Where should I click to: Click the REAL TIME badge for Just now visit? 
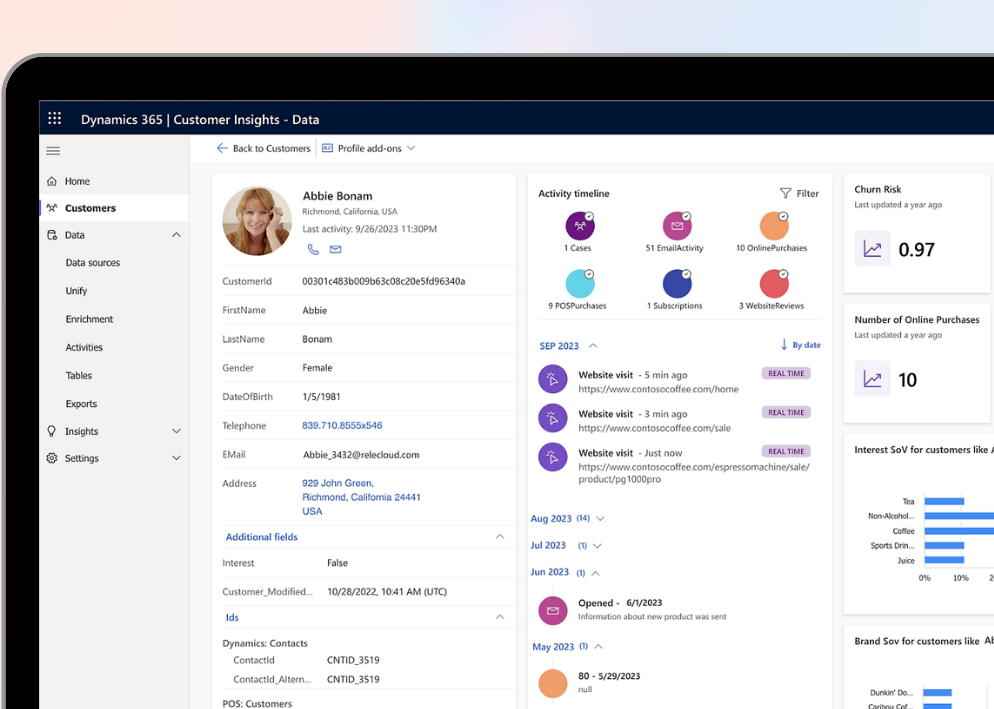click(786, 452)
